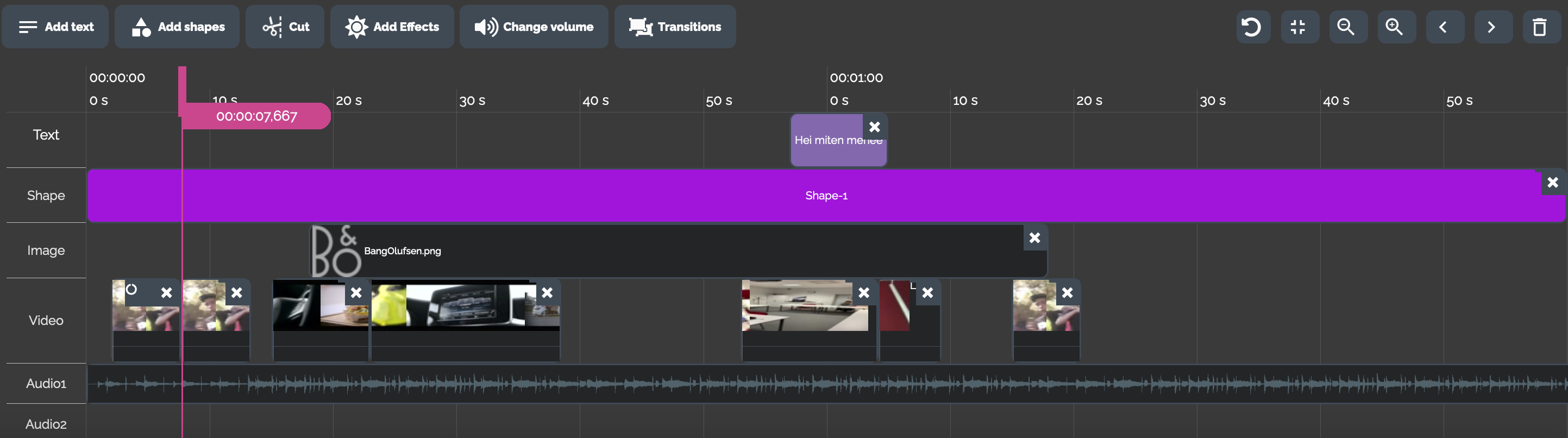1568x438 pixels.
Task: Click the undo icon in toolbar
Action: (x=1251, y=27)
